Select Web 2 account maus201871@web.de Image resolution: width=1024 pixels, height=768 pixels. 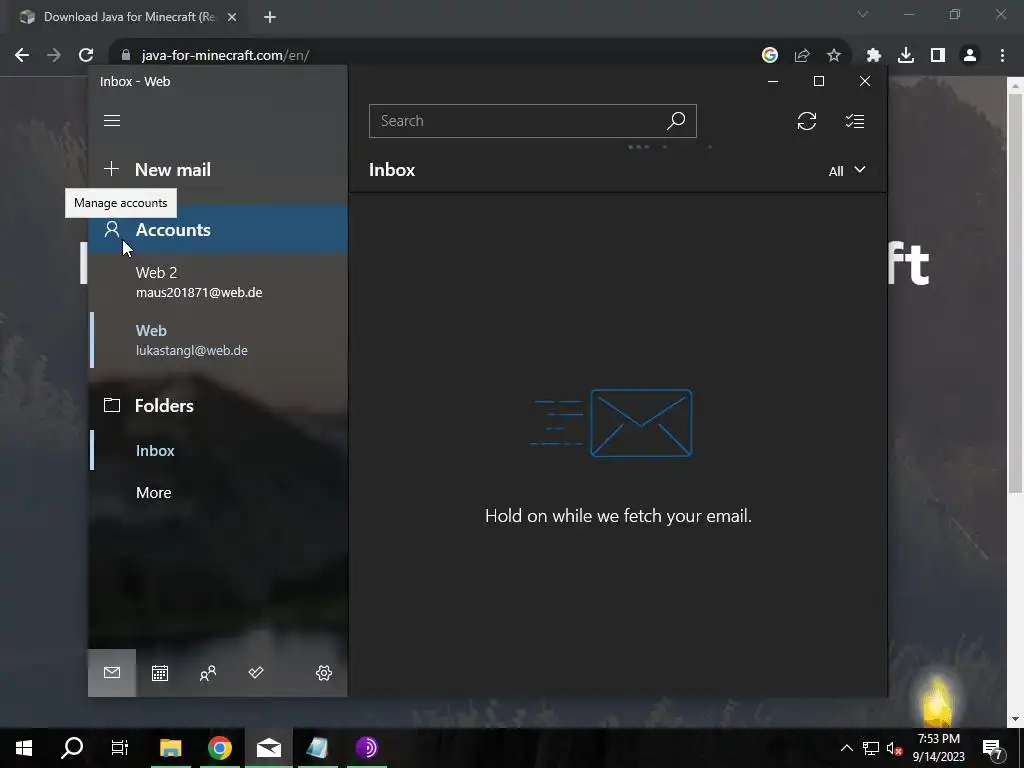point(218,282)
